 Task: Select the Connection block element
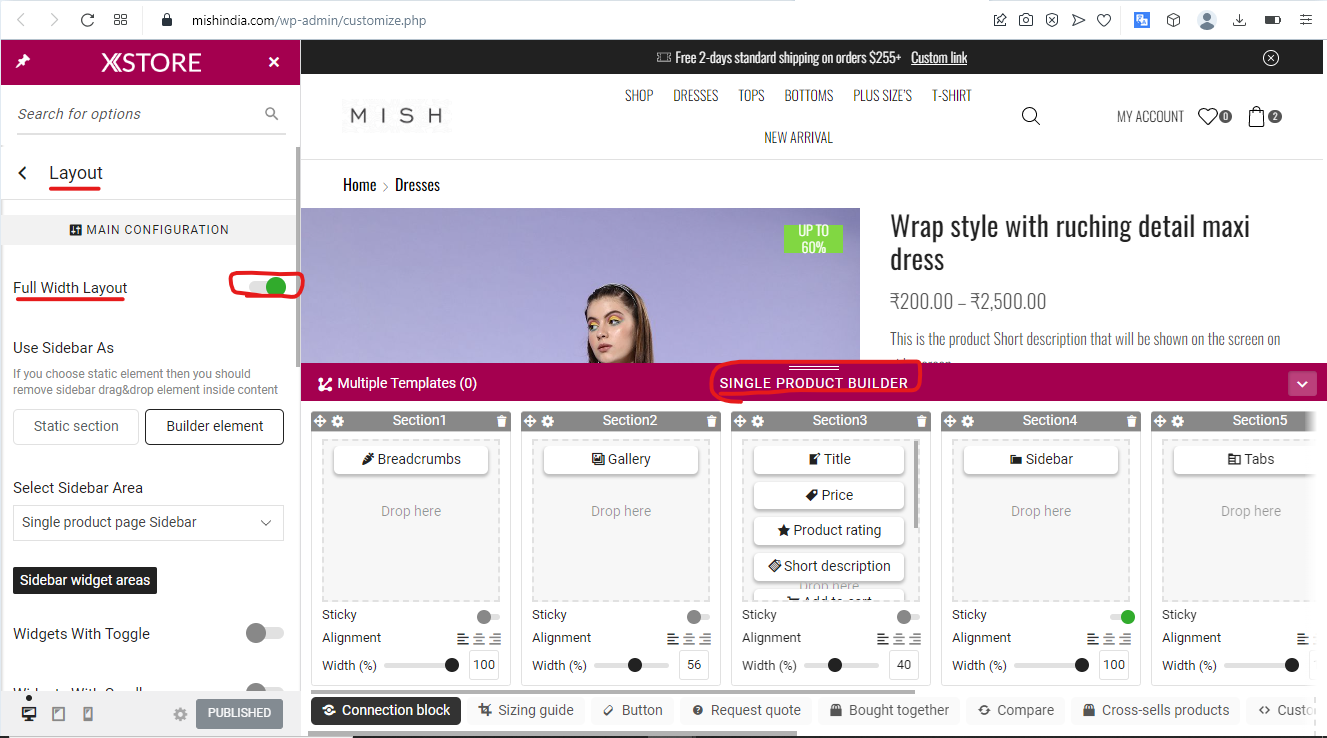(386, 710)
